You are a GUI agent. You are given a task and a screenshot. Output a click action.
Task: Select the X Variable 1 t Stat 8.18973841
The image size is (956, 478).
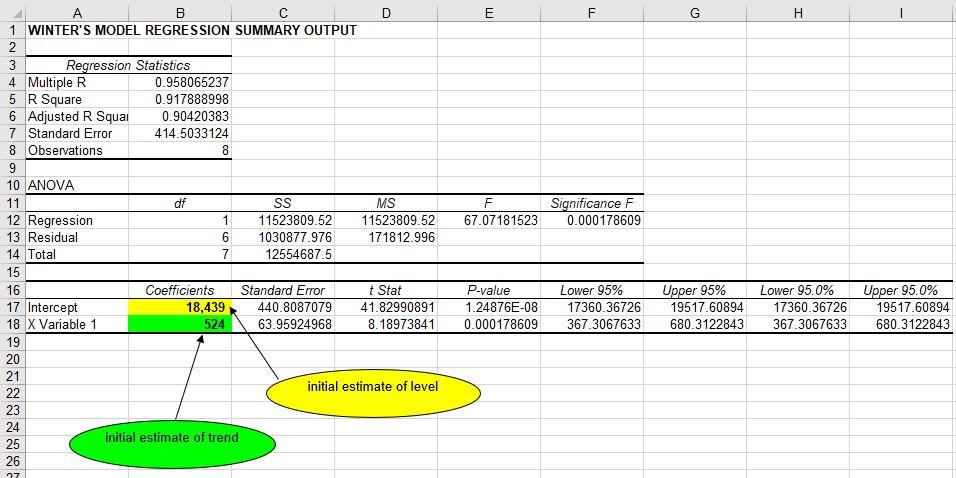click(x=386, y=324)
